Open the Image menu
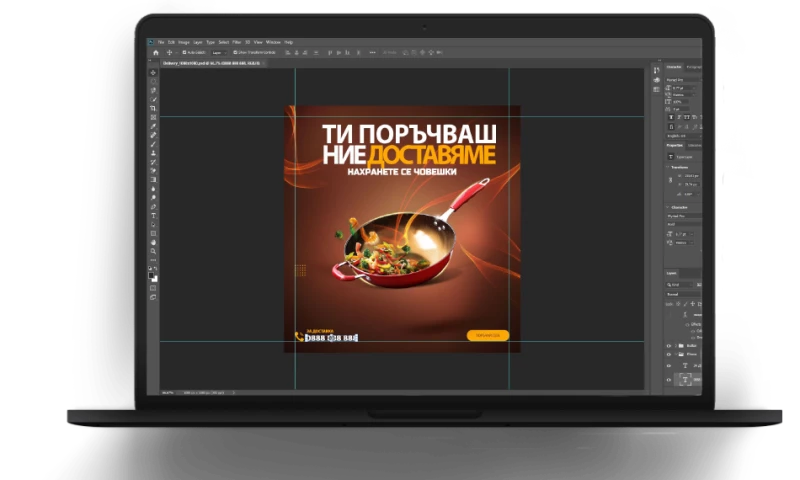 [x=184, y=42]
